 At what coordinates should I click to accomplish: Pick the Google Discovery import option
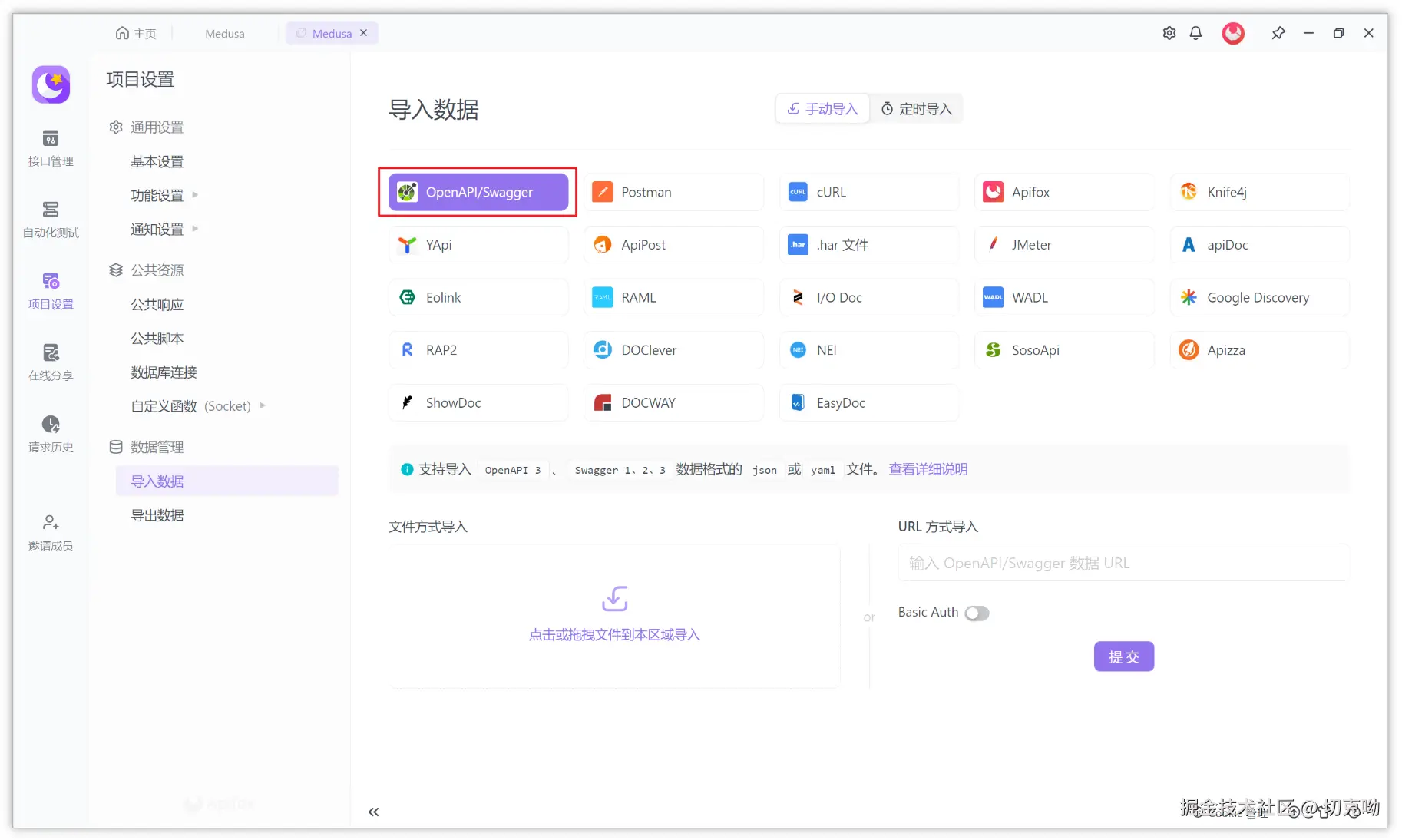tap(1260, 297)
